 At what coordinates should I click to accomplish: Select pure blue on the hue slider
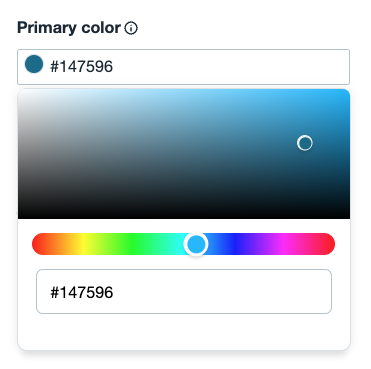tap(234, 244)
